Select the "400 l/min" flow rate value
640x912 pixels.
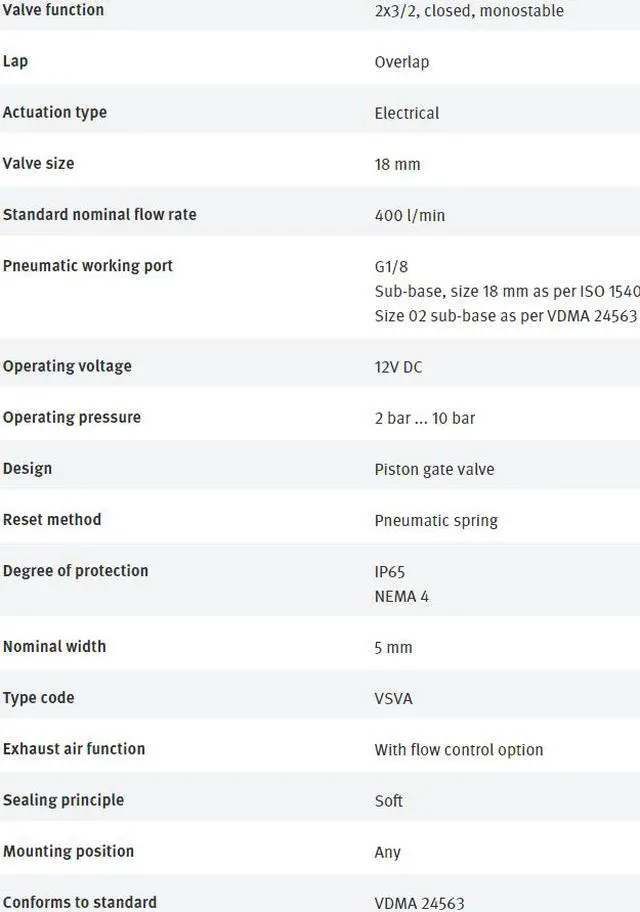[x=410, y=215]
